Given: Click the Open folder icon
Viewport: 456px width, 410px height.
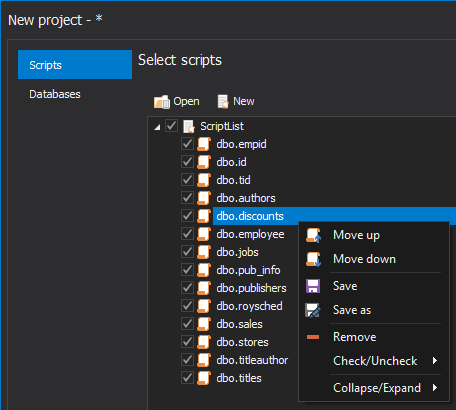Looking at the screenshot, I should coord(162,102).
